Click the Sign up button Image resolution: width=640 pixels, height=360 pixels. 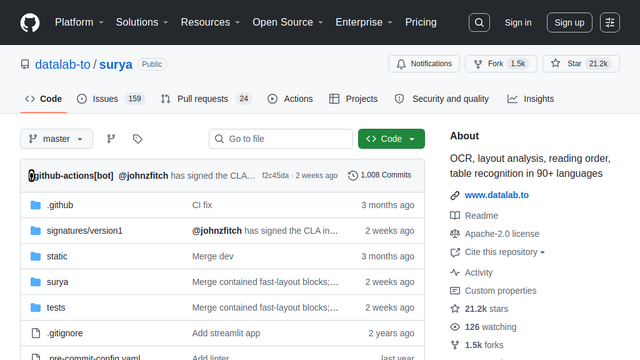569,22
